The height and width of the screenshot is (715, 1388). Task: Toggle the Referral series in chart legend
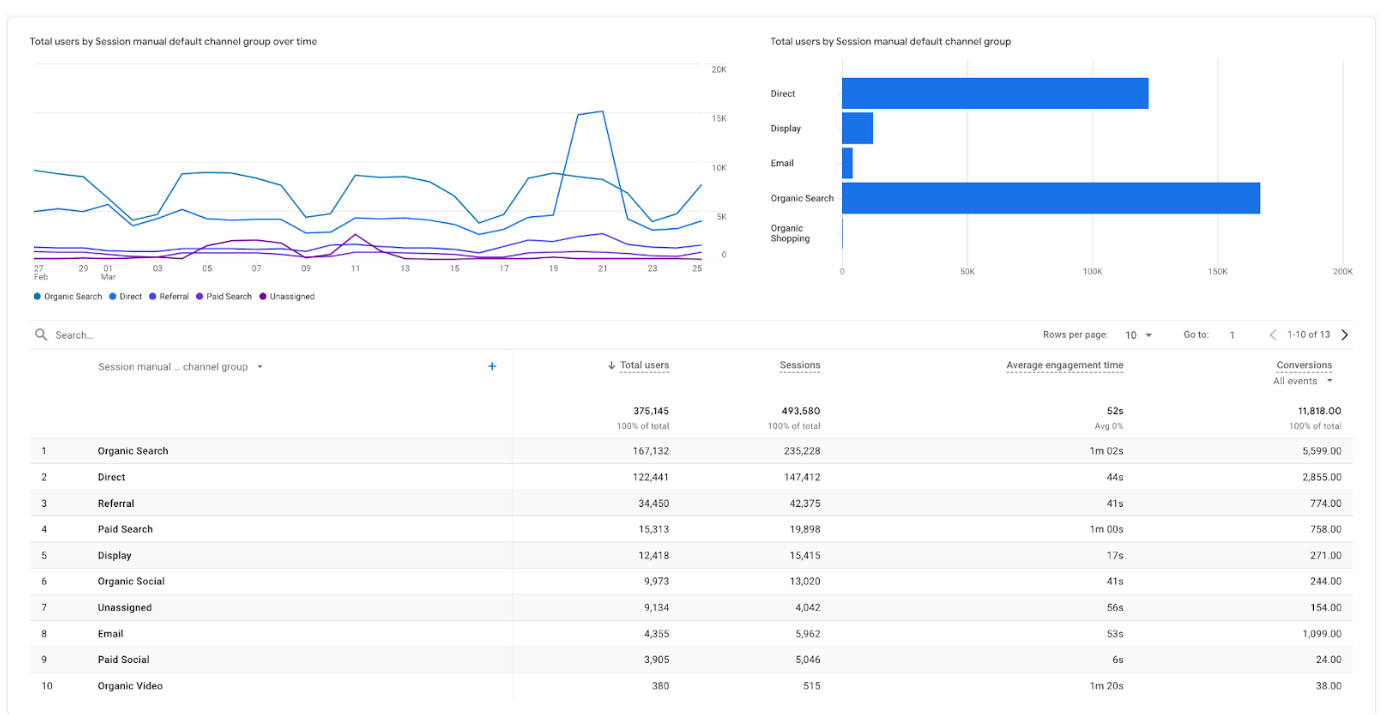coord(168,297)
